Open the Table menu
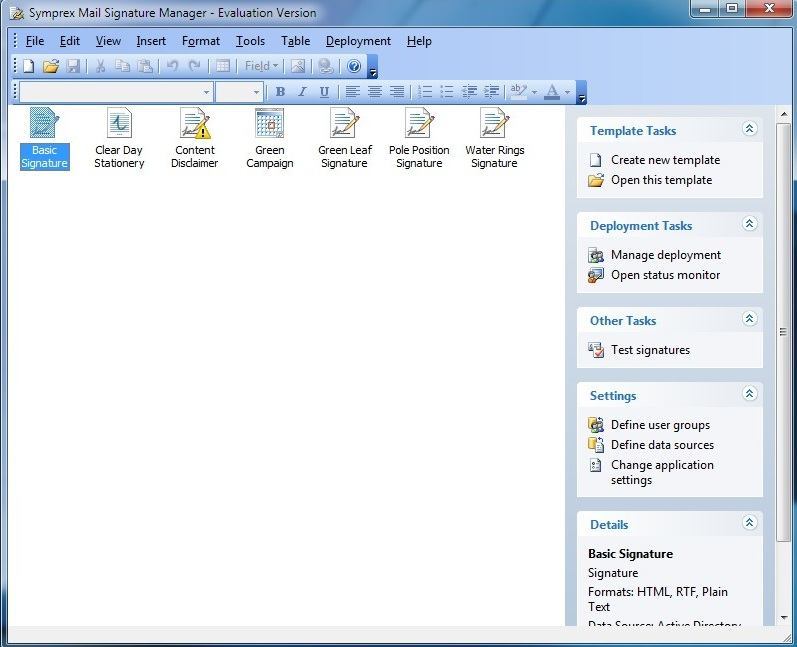Viewport: 797px width, 647px height. click(x=295, y=41)
